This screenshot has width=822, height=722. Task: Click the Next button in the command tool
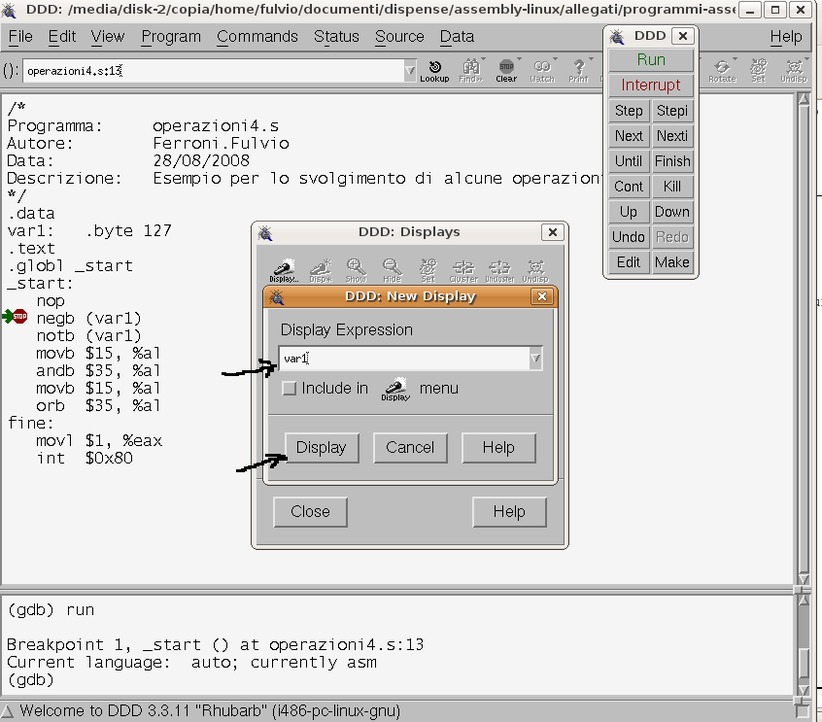pyautogui.click(x=629, y=136)
